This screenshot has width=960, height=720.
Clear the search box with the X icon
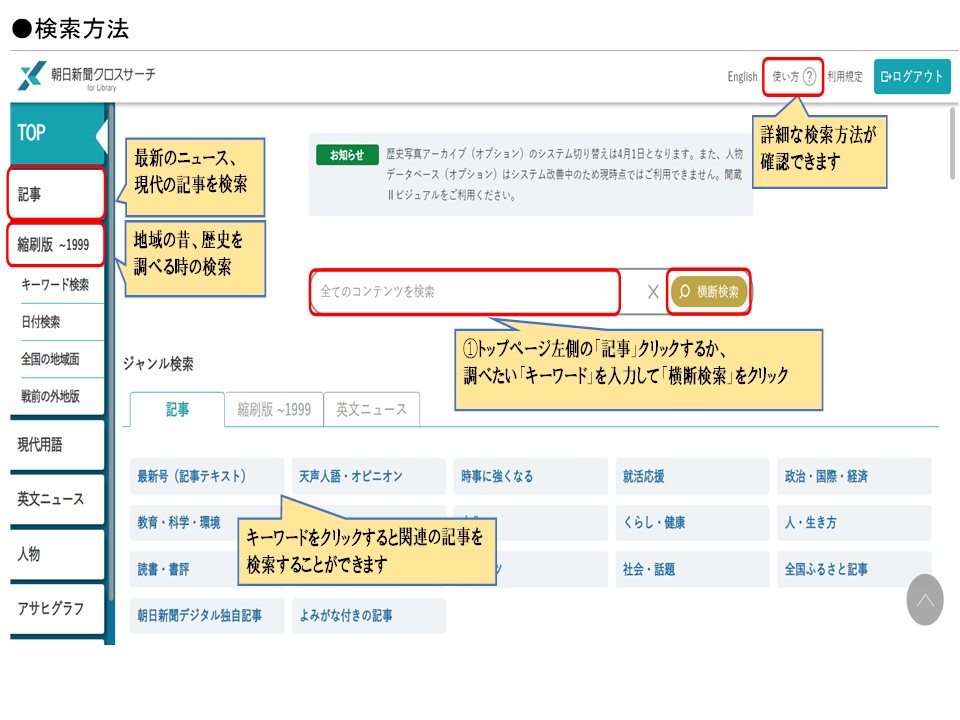pyautogui.click(x=653, y=292)
